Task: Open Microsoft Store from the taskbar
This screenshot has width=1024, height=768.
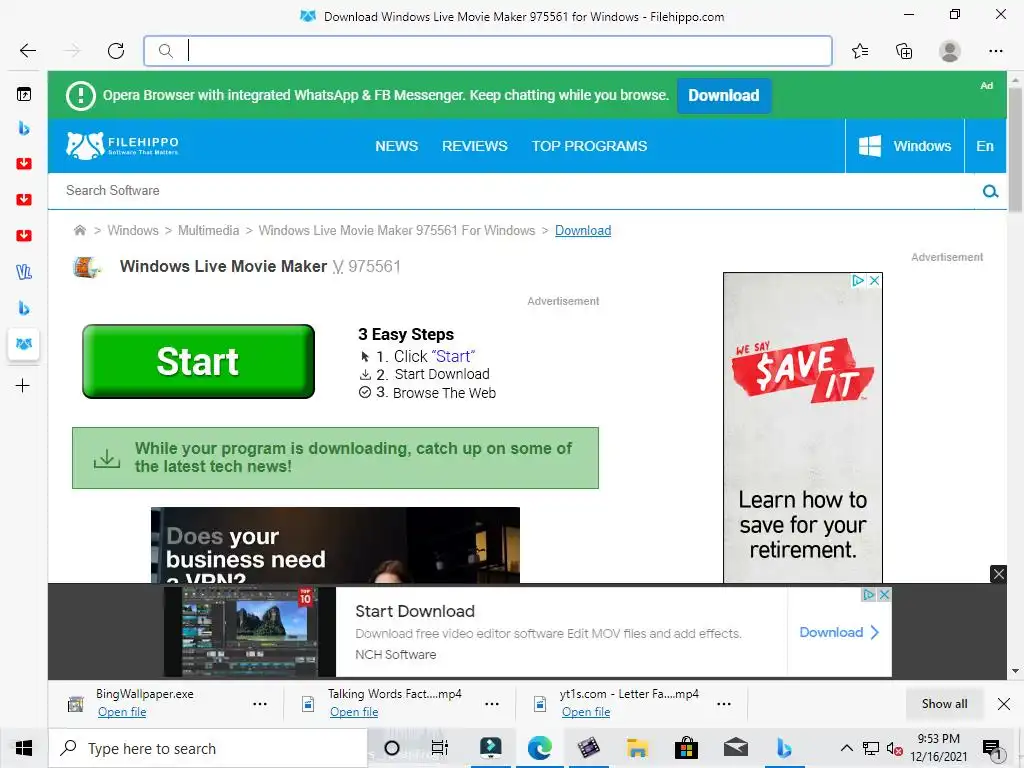Action: coord(686,748)
